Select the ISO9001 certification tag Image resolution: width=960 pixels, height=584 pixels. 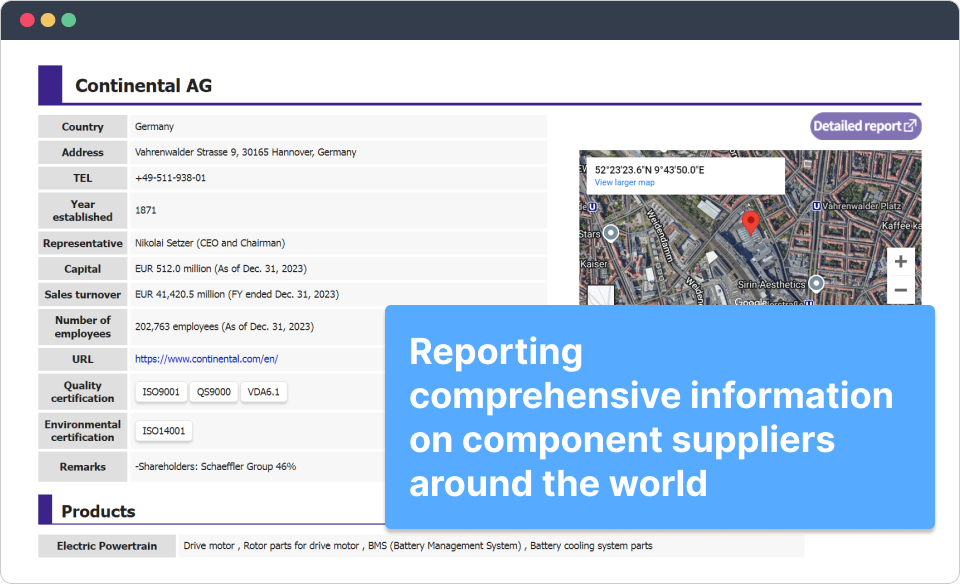161,392
